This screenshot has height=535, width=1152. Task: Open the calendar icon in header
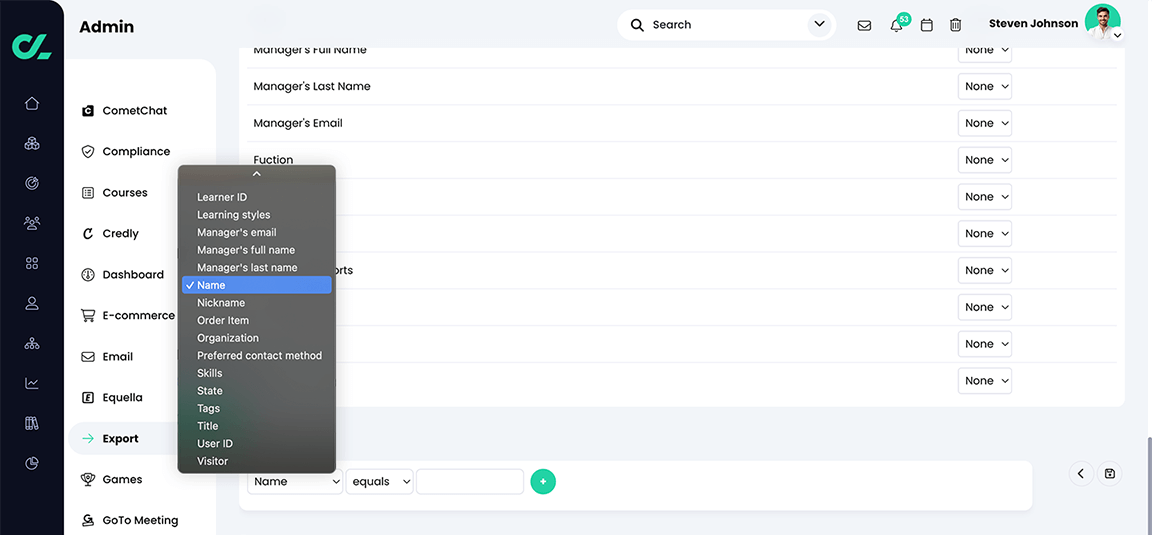[x=927, y=25]
